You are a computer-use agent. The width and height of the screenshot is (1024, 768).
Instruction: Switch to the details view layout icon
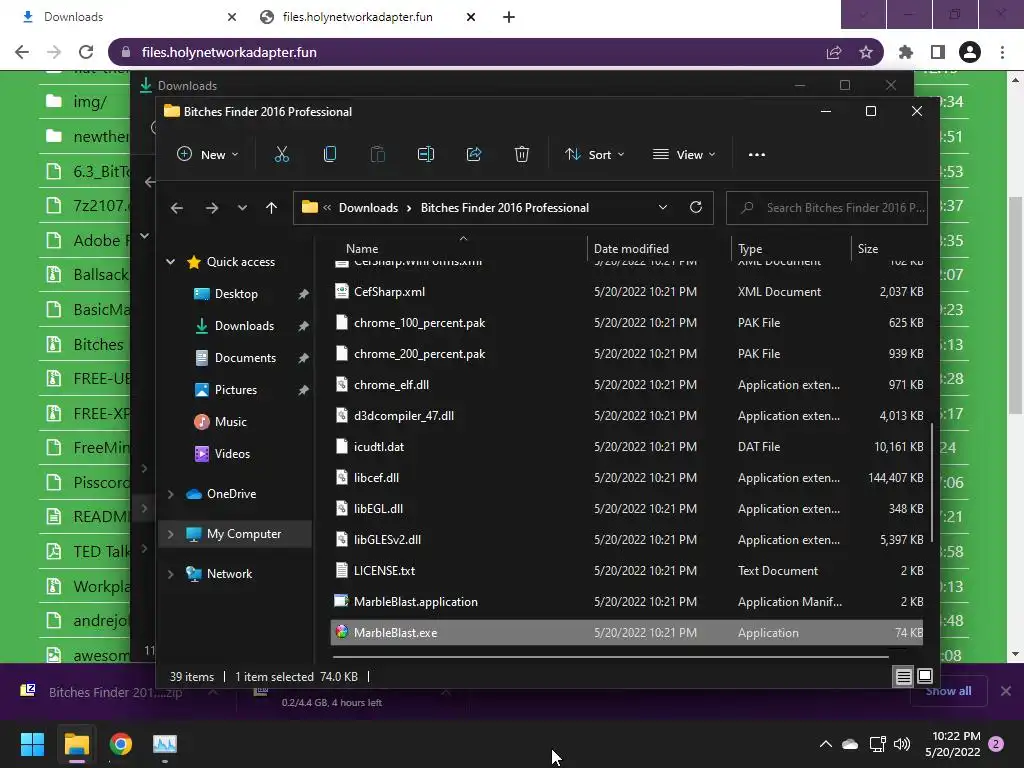903,677
